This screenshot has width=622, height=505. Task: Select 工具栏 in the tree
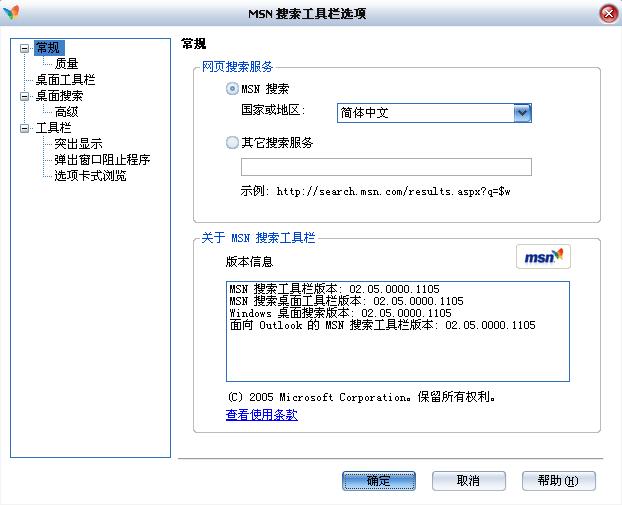tap(54, 128)
